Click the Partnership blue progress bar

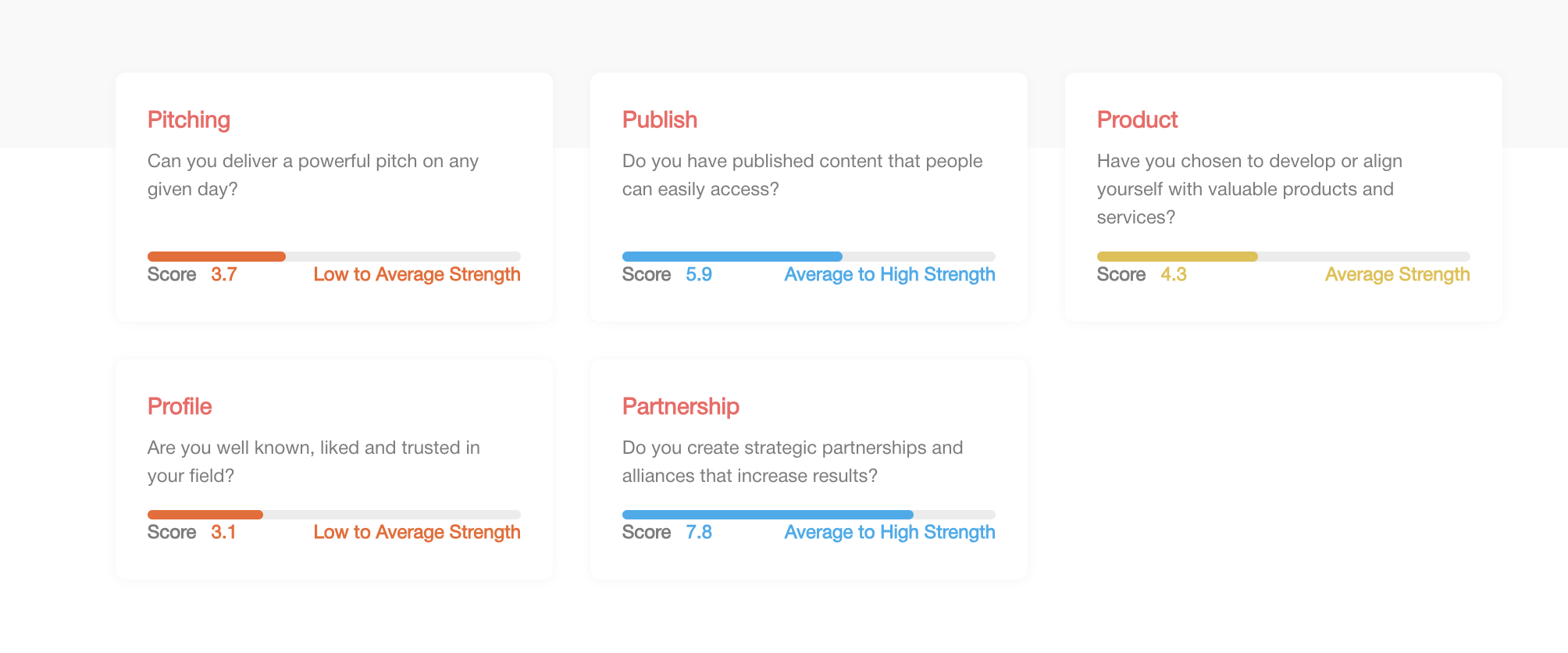(768, 515)
